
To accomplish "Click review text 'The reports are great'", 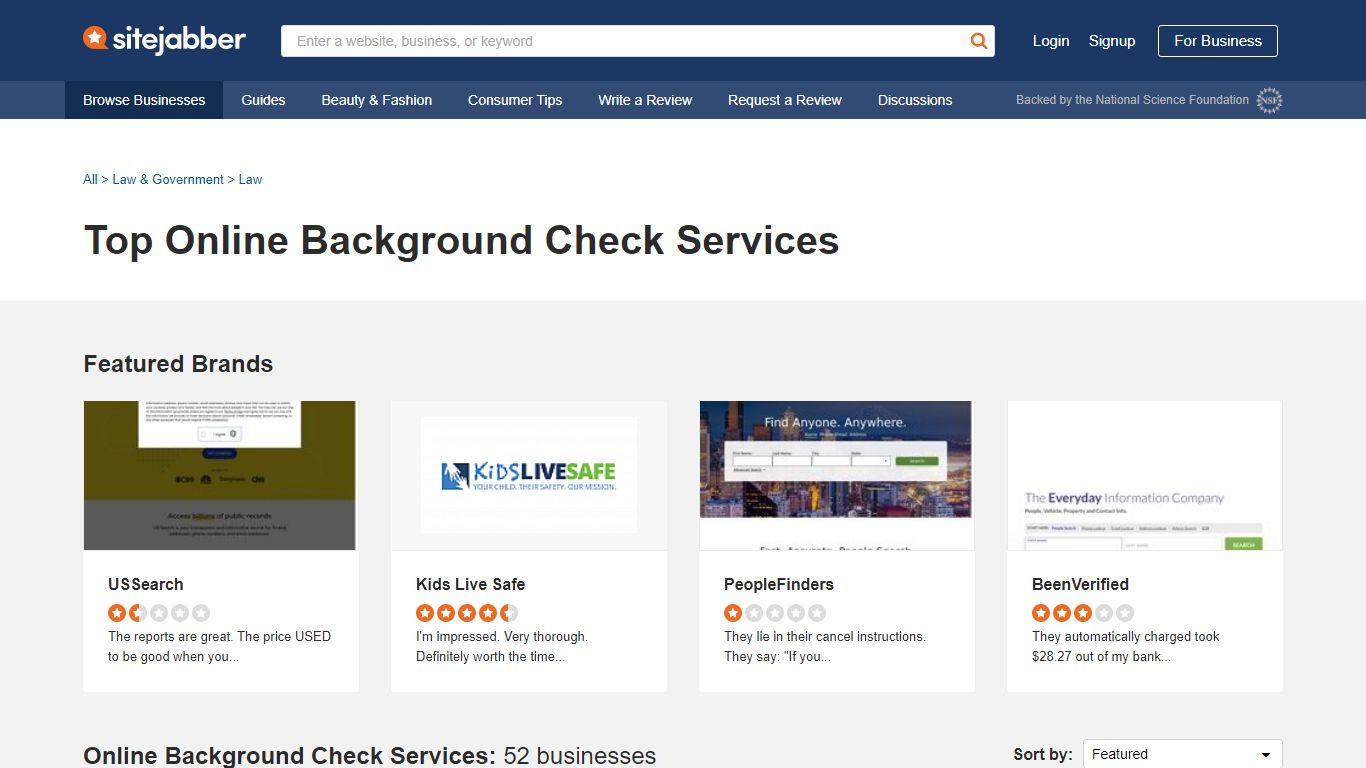I will [219, 647].
